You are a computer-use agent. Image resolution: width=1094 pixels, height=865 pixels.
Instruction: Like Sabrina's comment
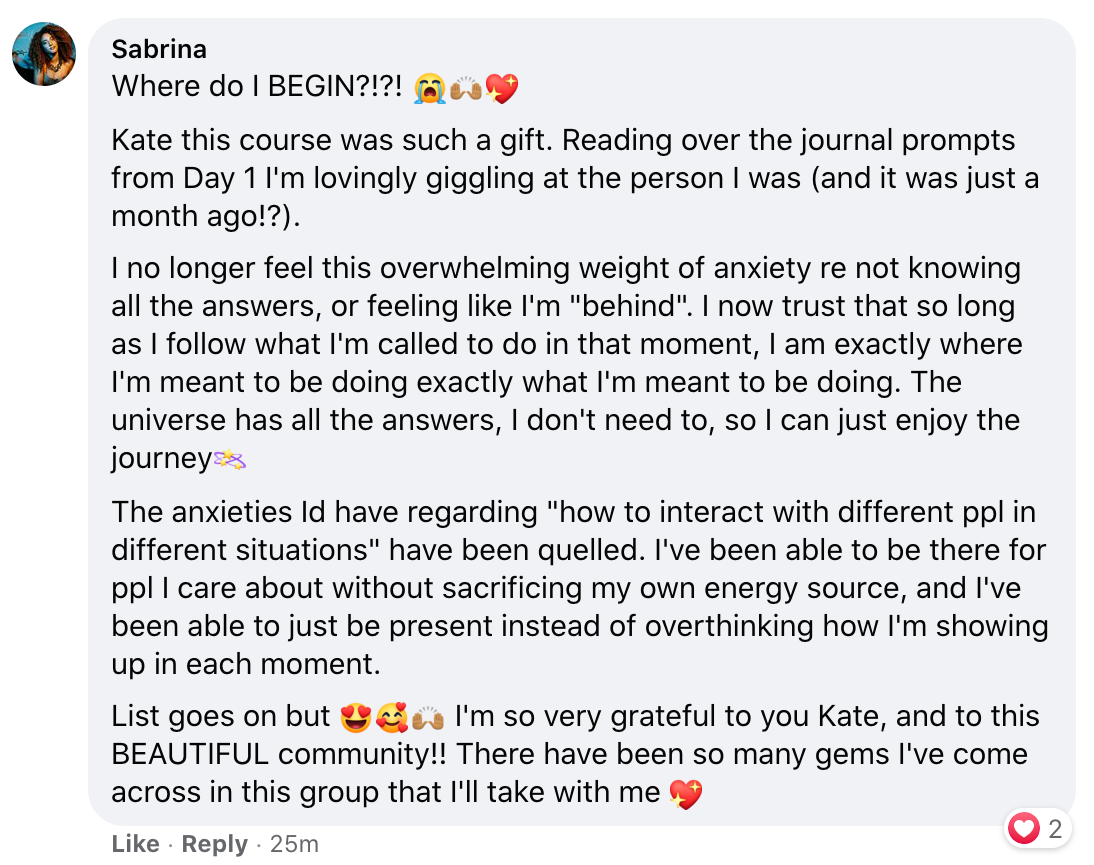[135, 843]
